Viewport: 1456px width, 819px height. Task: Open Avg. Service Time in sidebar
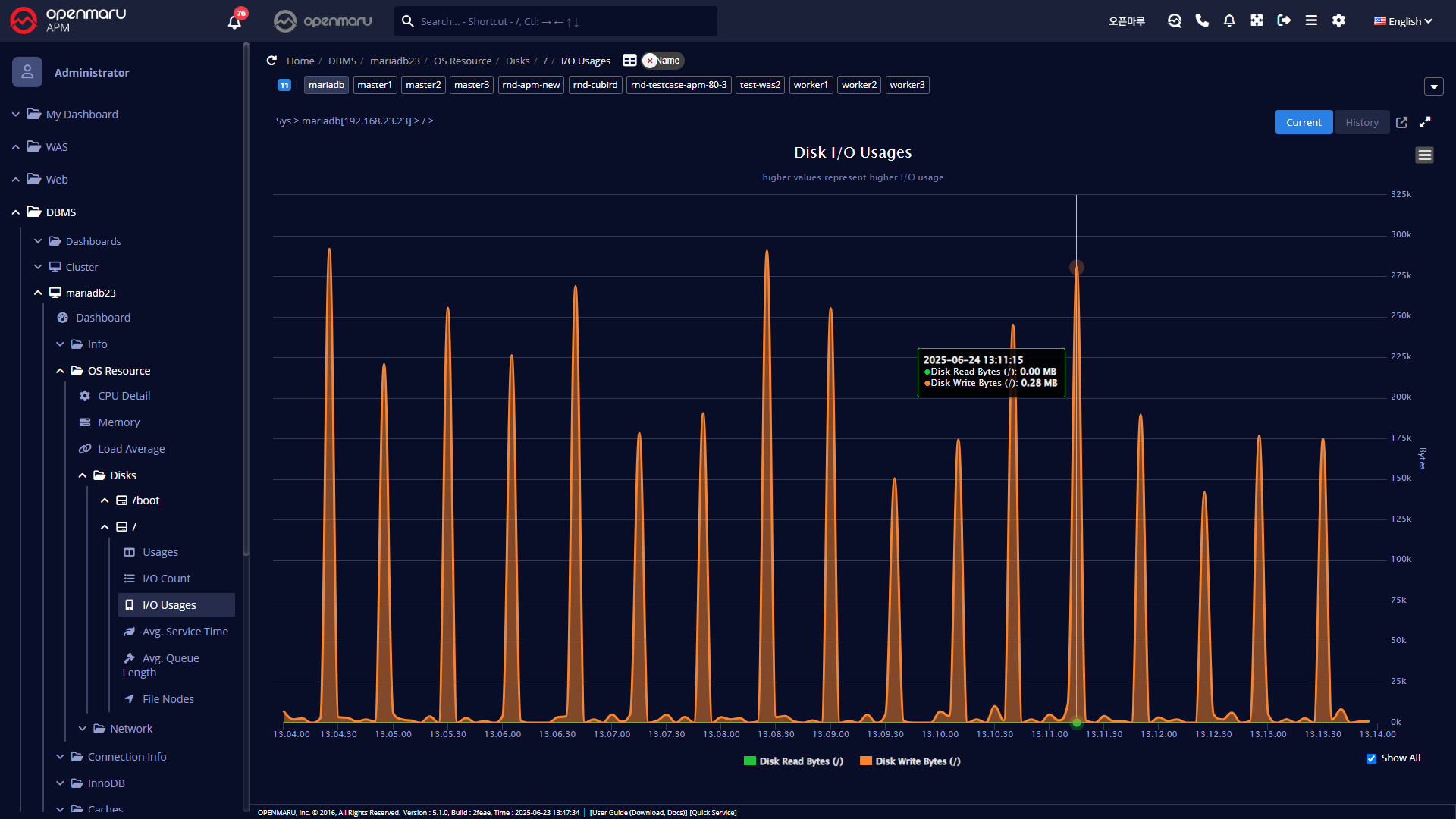184,632
